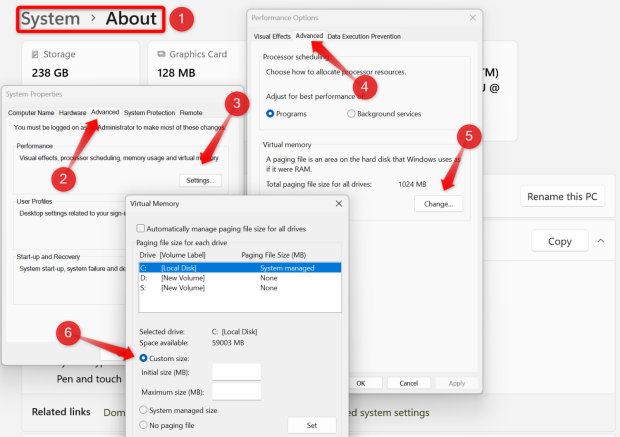Close the Virtual Memory dialog
620x437 pixels.
coord(339,203)
